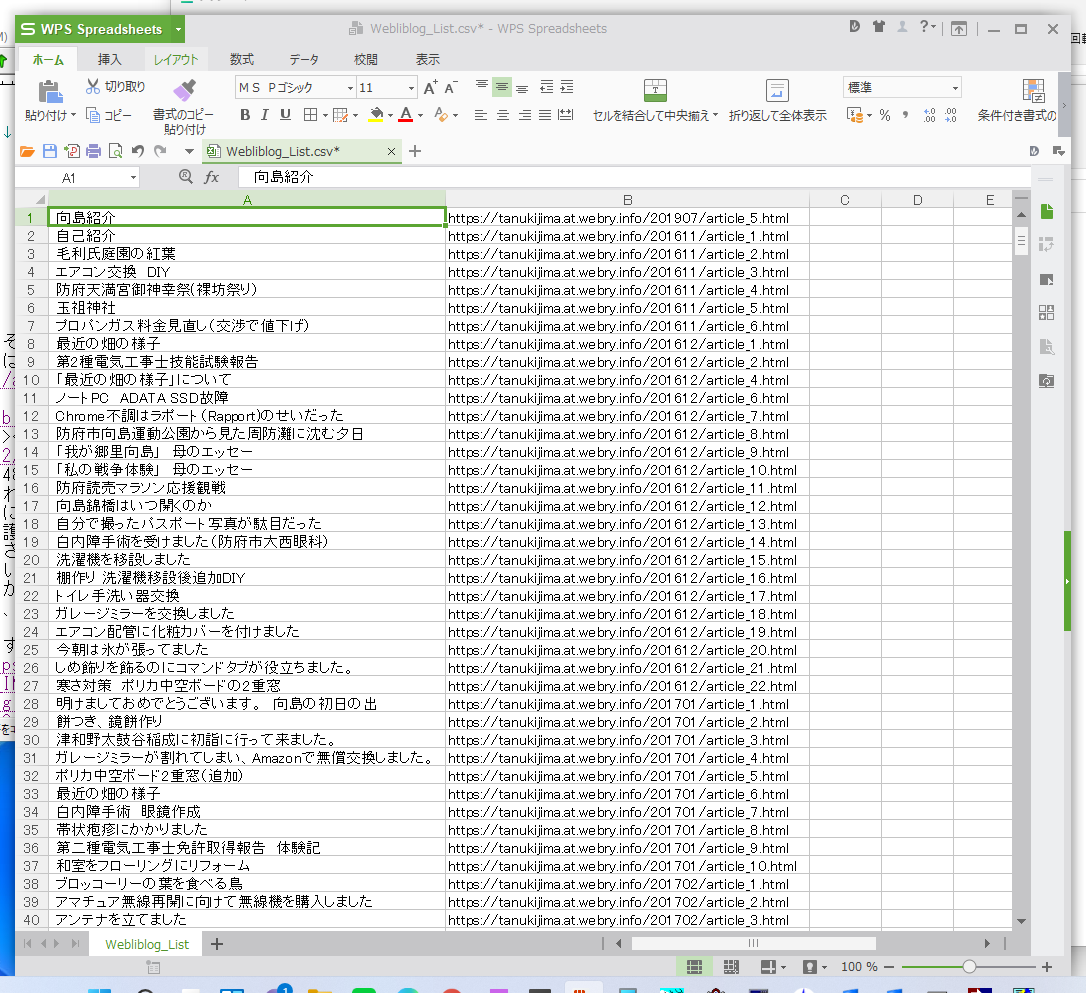Image resolution: width=1086 pixels, height=993 pixels.
Task: Click the Conditional Formatting (条件付き書式) icon
Action: point(1033,90)
